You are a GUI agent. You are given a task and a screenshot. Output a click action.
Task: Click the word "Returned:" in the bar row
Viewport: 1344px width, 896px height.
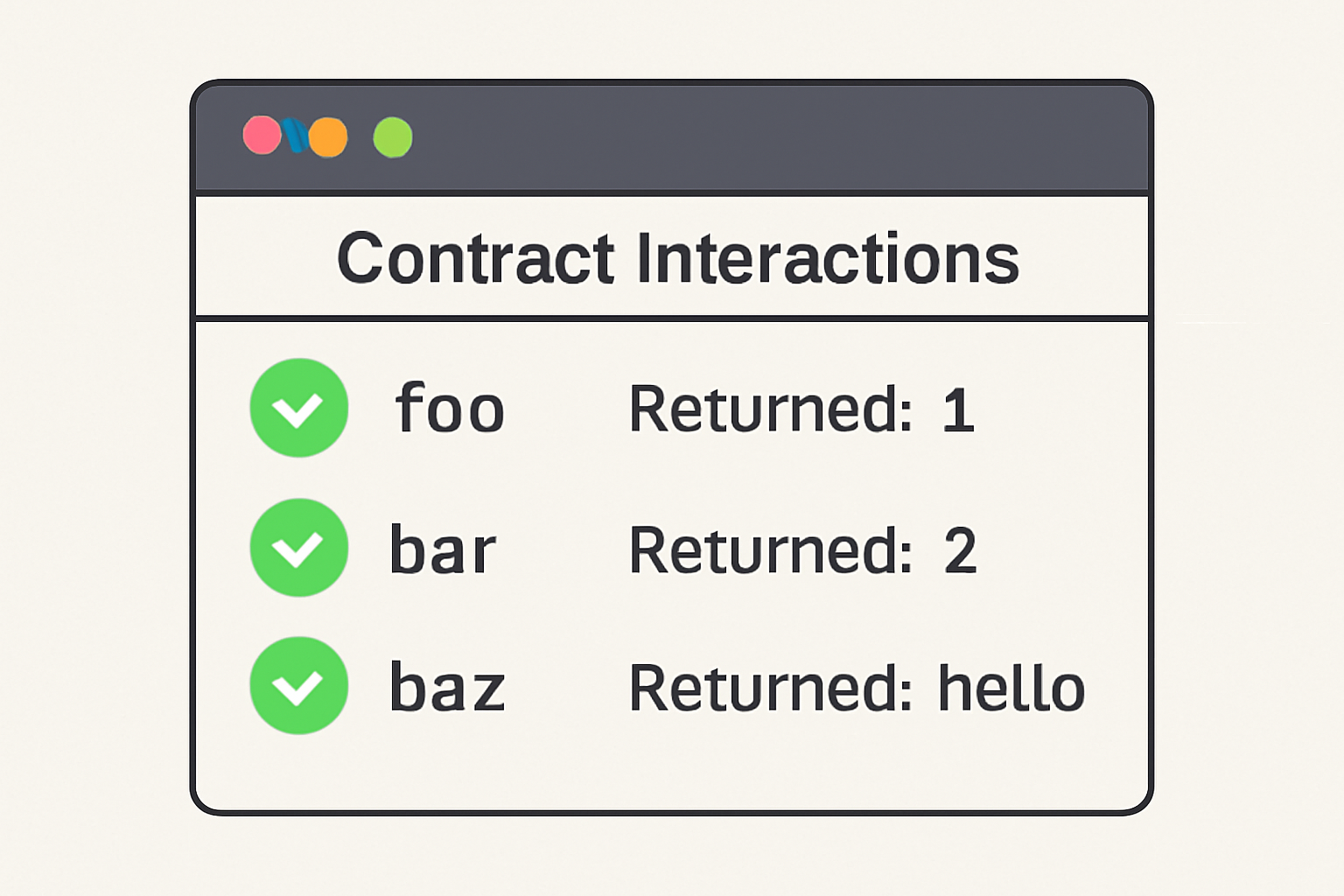[771, 550]
